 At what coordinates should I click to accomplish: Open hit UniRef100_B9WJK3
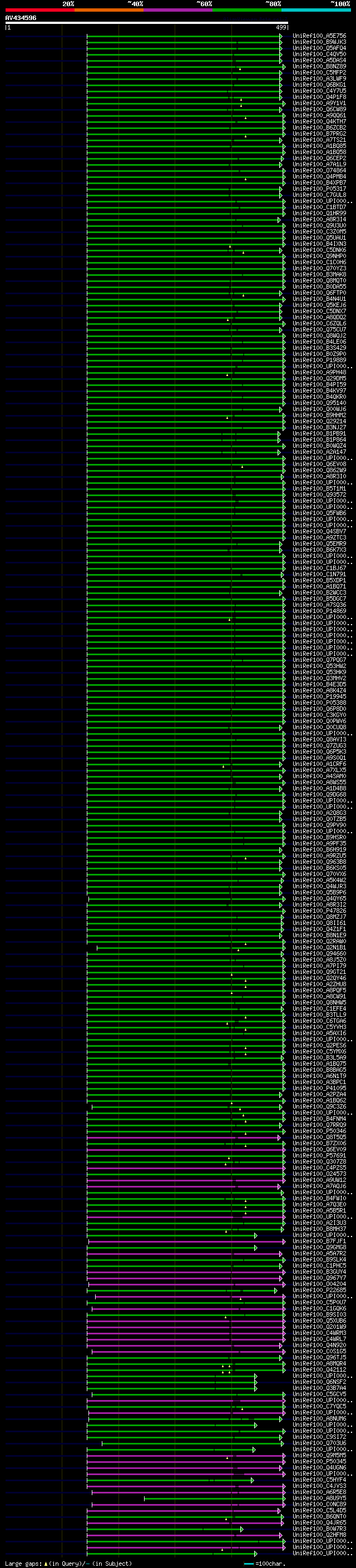[x=319, y=42]
